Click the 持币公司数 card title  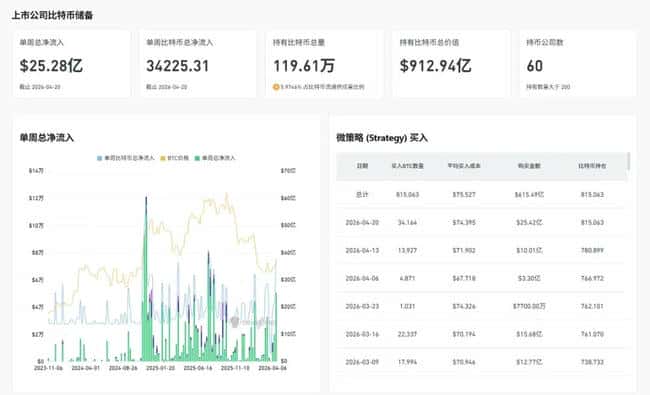pyautogui.click(x=545, y=42)
